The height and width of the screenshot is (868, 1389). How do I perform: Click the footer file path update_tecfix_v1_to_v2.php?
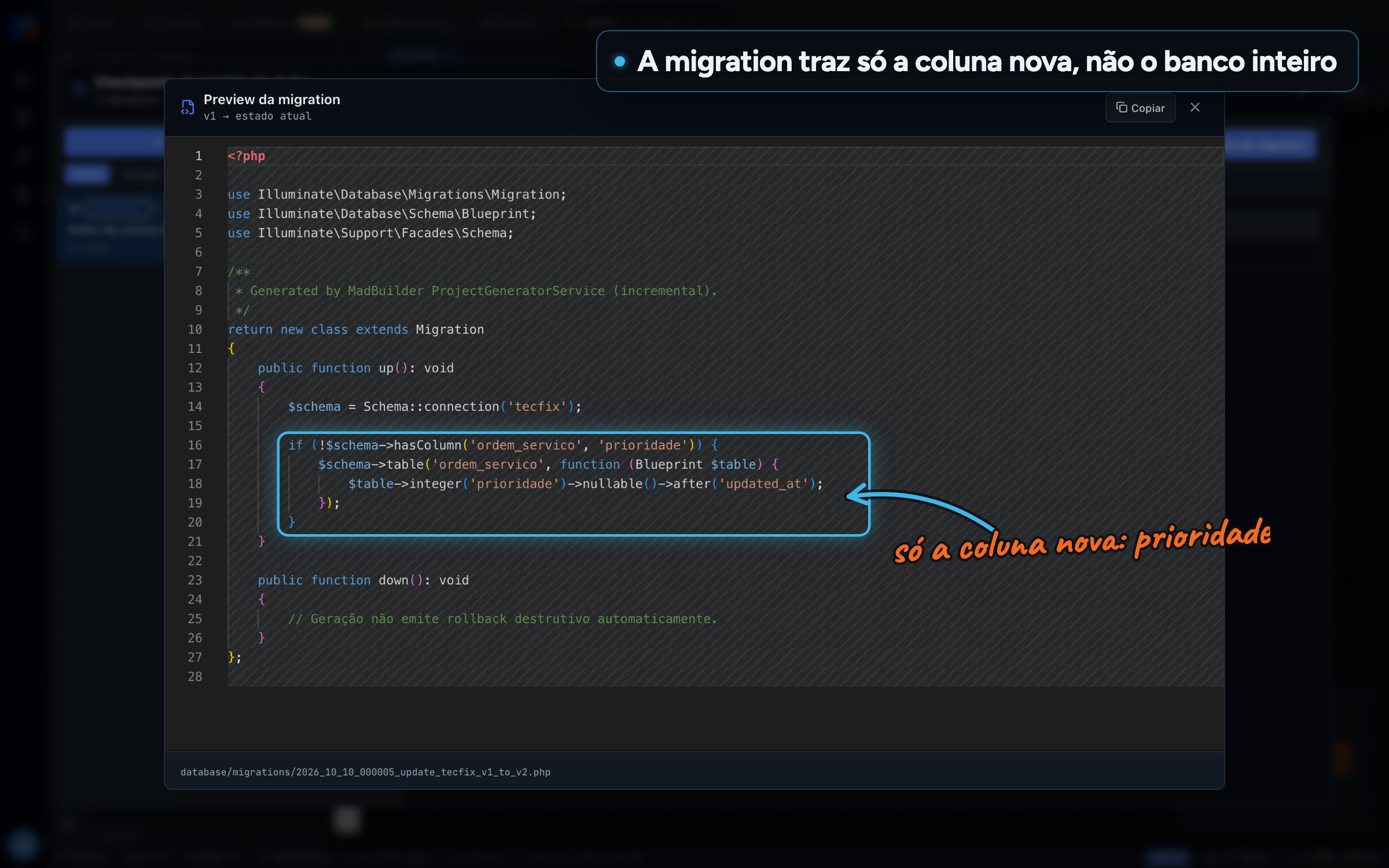[x=365, y=772]
